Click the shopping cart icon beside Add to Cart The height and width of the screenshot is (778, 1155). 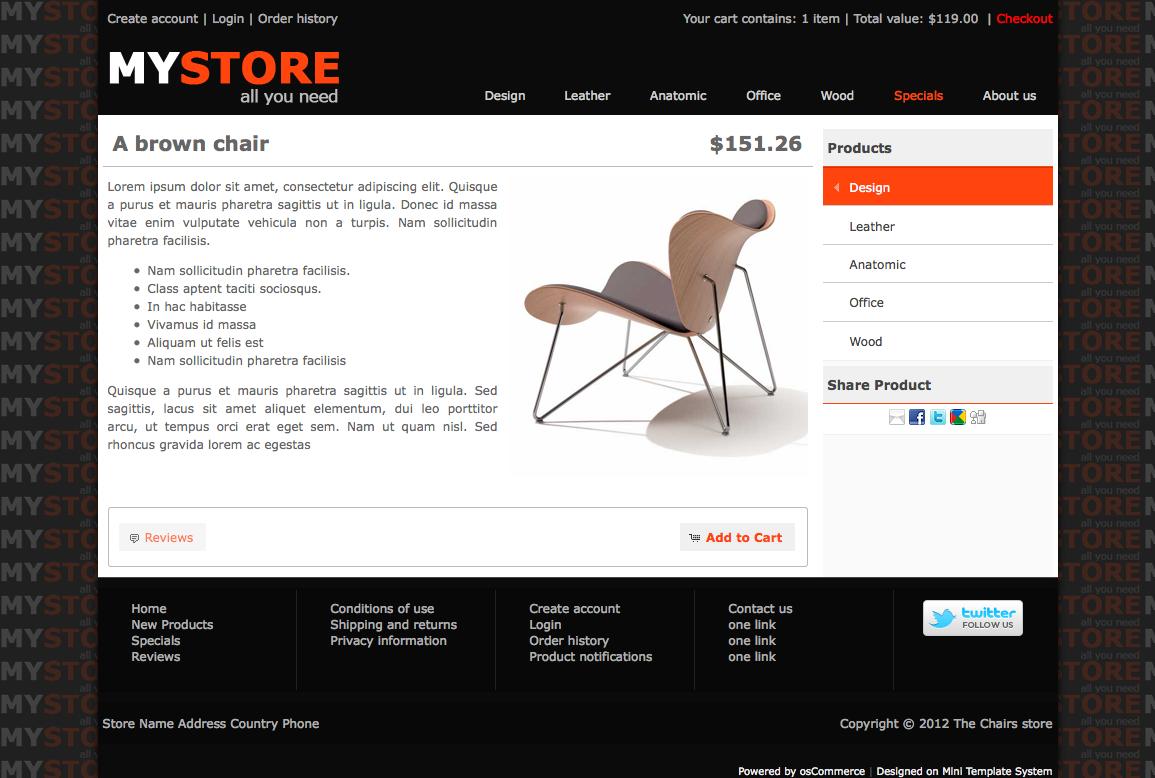695,538
